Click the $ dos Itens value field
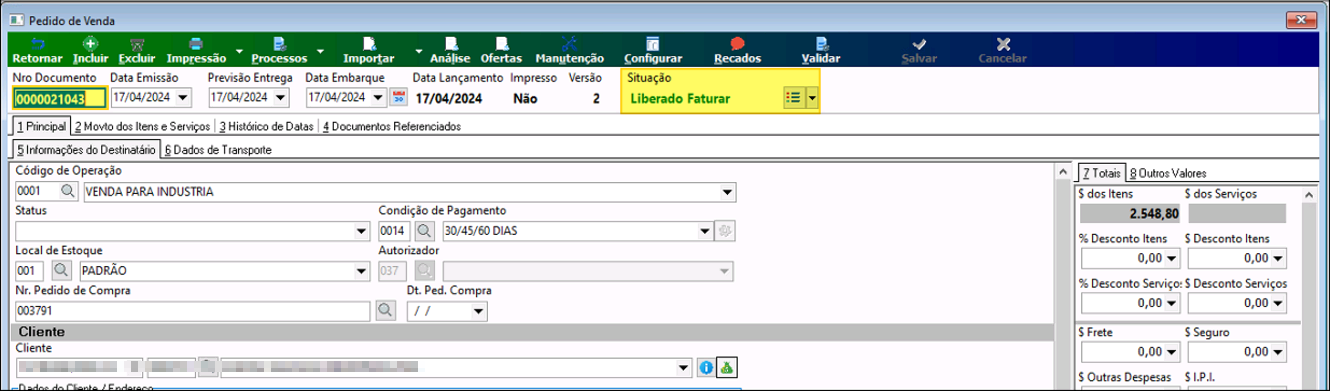1330x391 pixels. [1131, 214]
